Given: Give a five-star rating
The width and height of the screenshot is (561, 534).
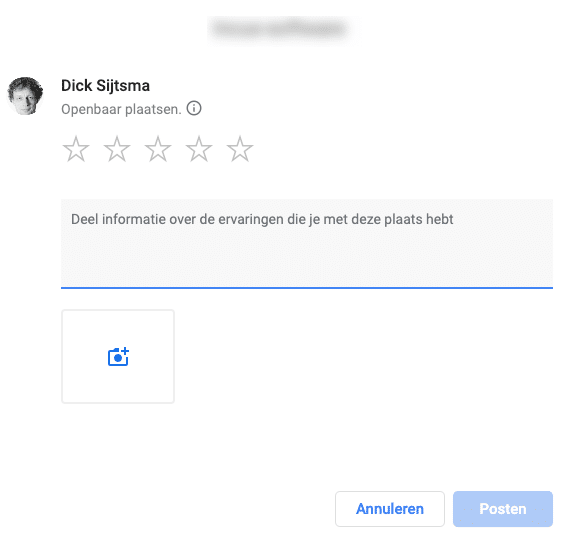Looking at the screenshot, I should [x=240, y=149].
